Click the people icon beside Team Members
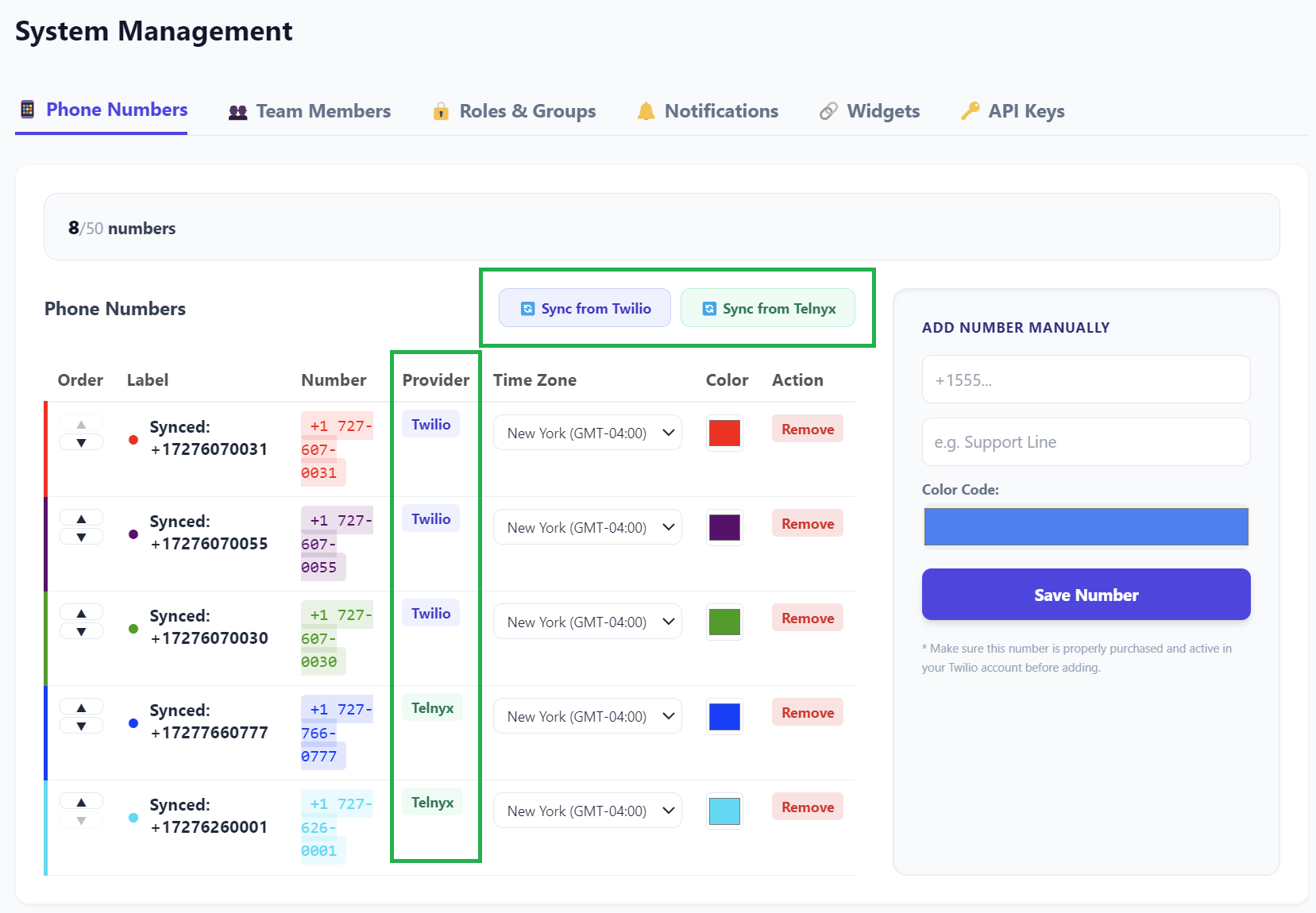The height and width of the screenshot is (913, 1316). (x=237, y=112)
